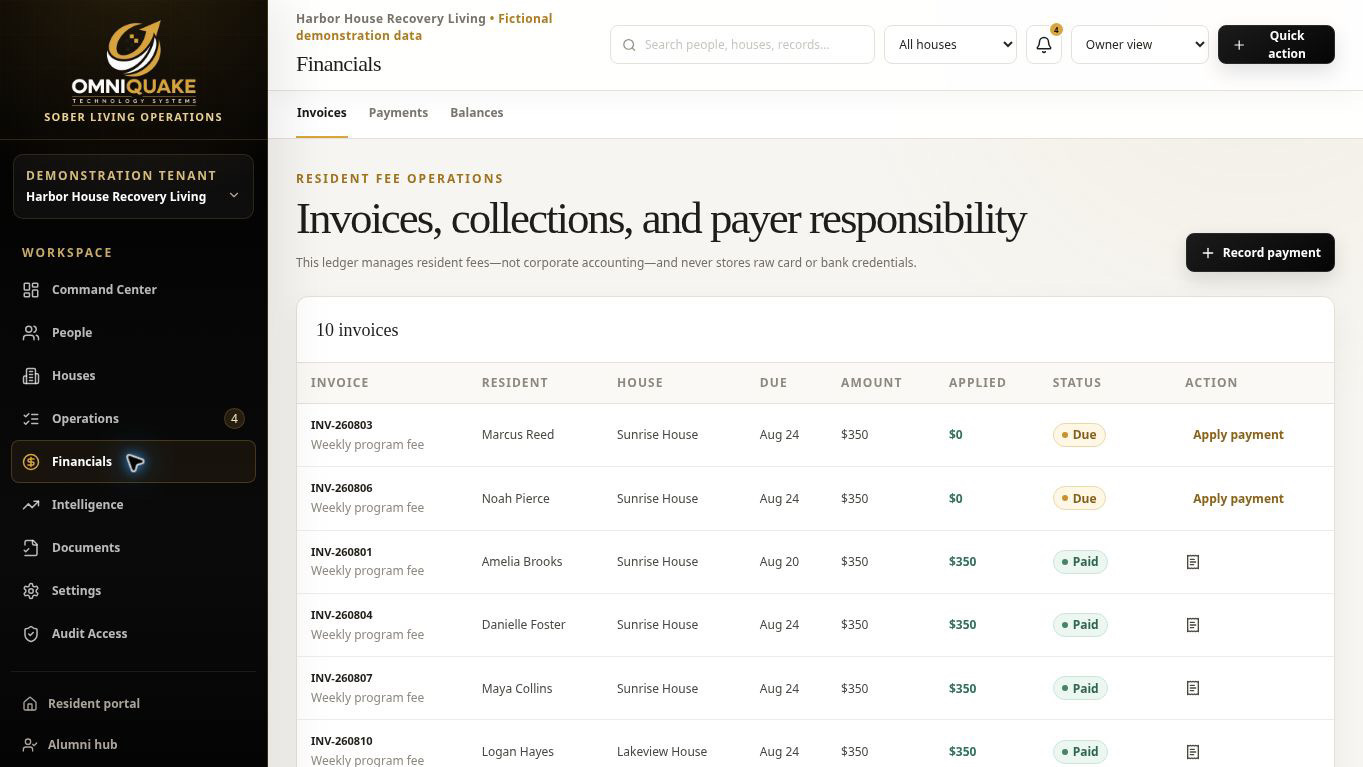The width and height of the screenshot is (1363, 767).
Task: Click resident name Noah Pierce
Action: click(515, 499)
